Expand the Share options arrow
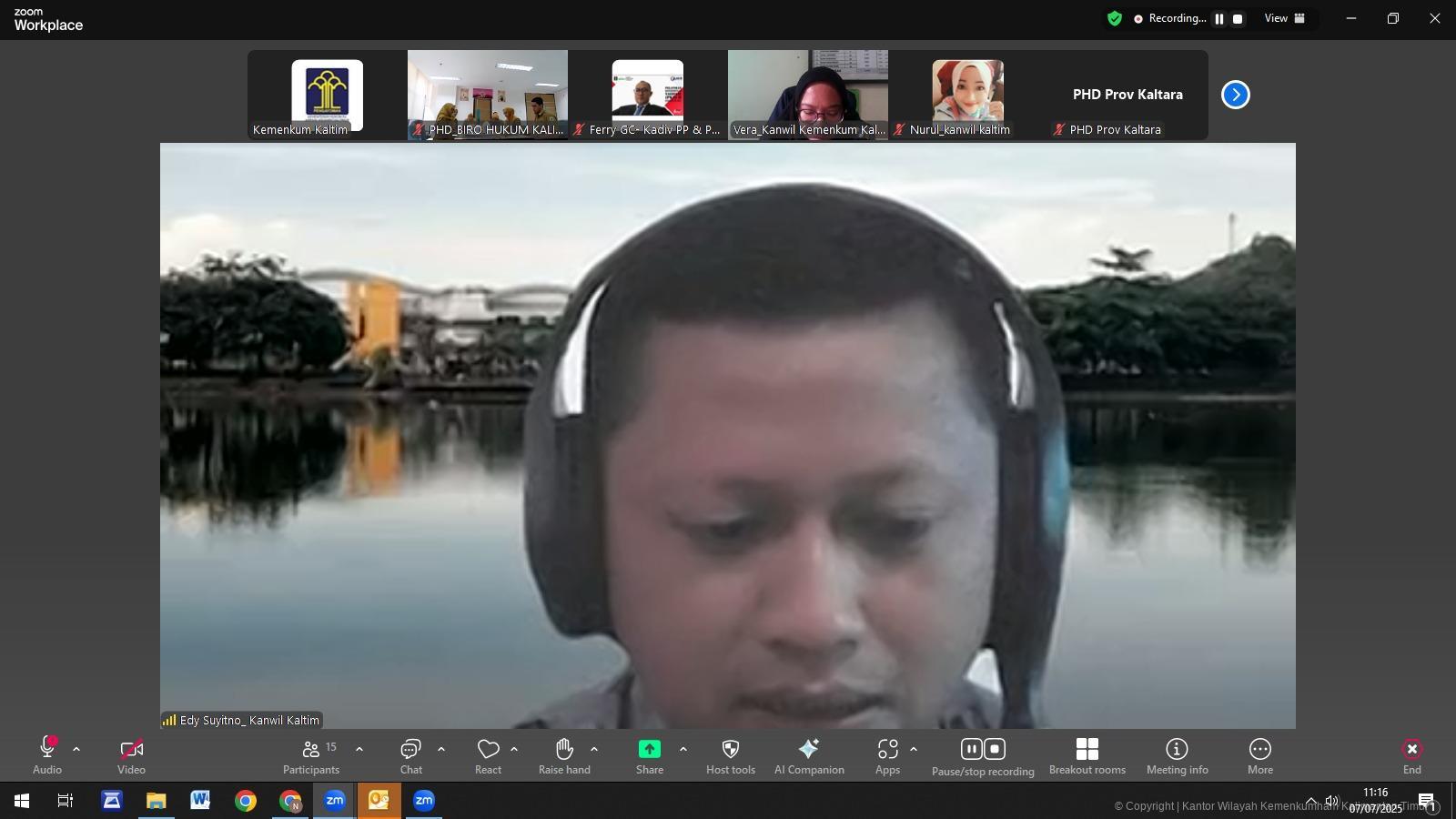This screenshot has width=1456, height=819. [683, 749]
